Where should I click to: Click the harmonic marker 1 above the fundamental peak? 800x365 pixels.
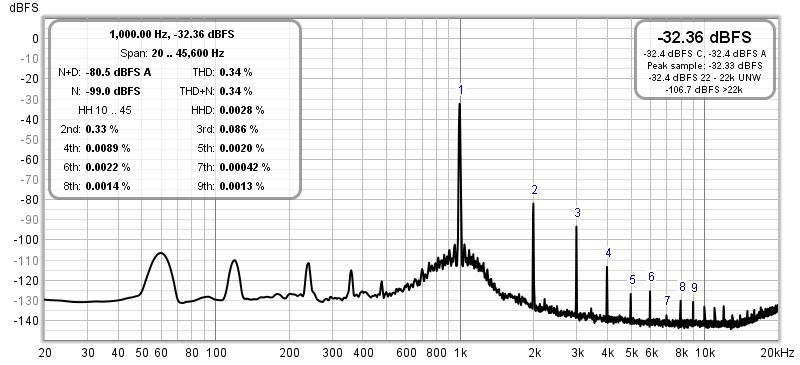point(460,90)
